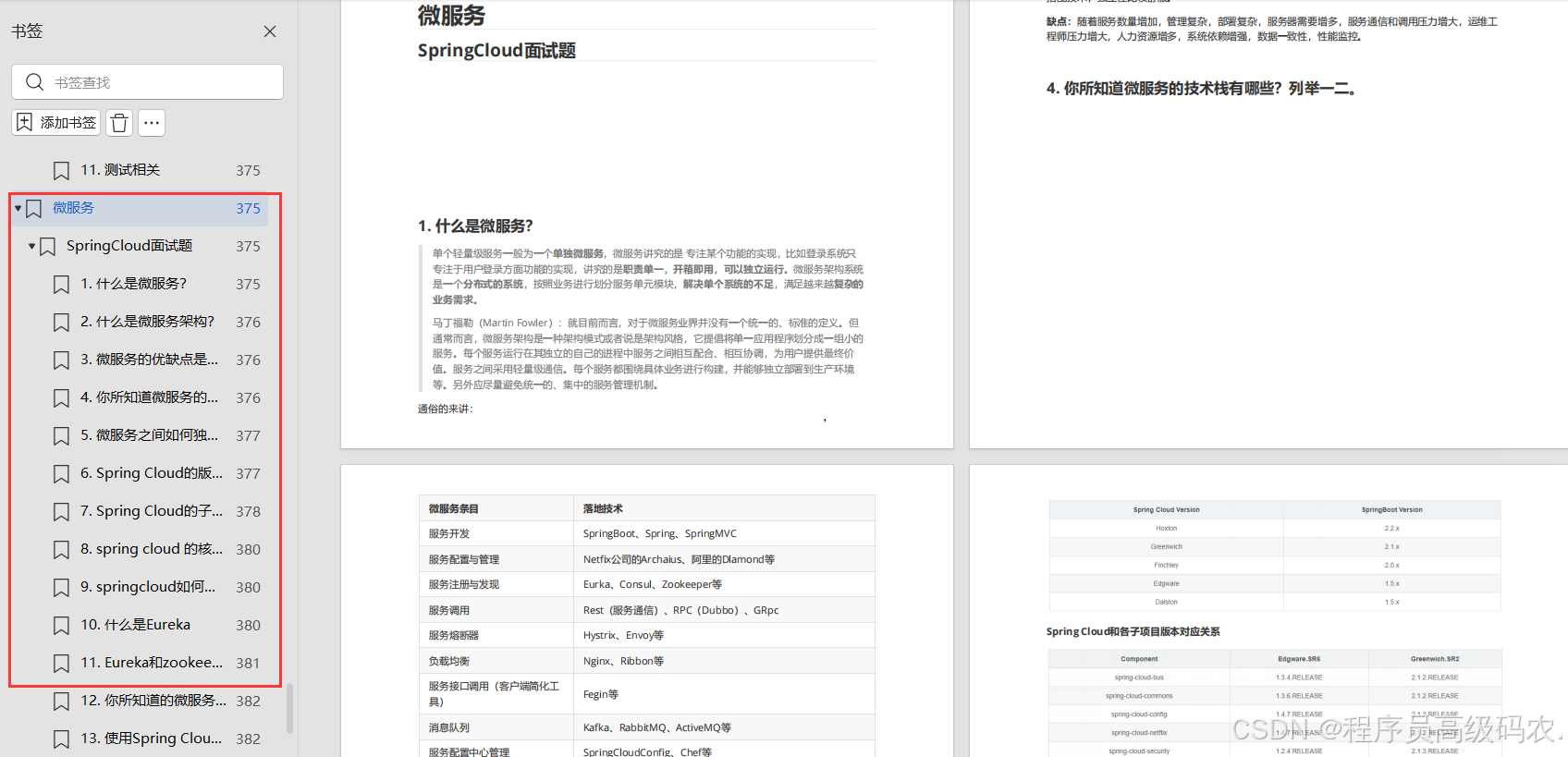
Task: Click bookmark icon beside 4. 你所知道微服务的
Action: (x=61, y=398)
